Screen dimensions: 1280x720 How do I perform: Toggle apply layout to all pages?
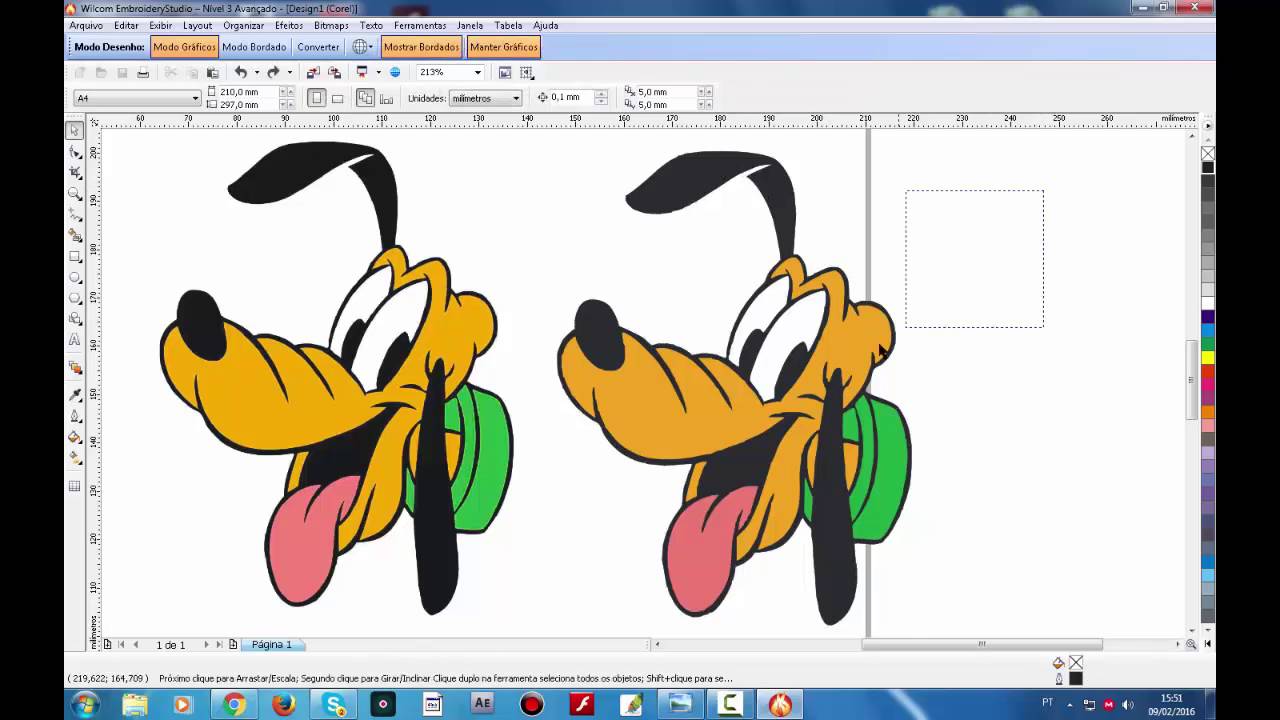(365, 98)
